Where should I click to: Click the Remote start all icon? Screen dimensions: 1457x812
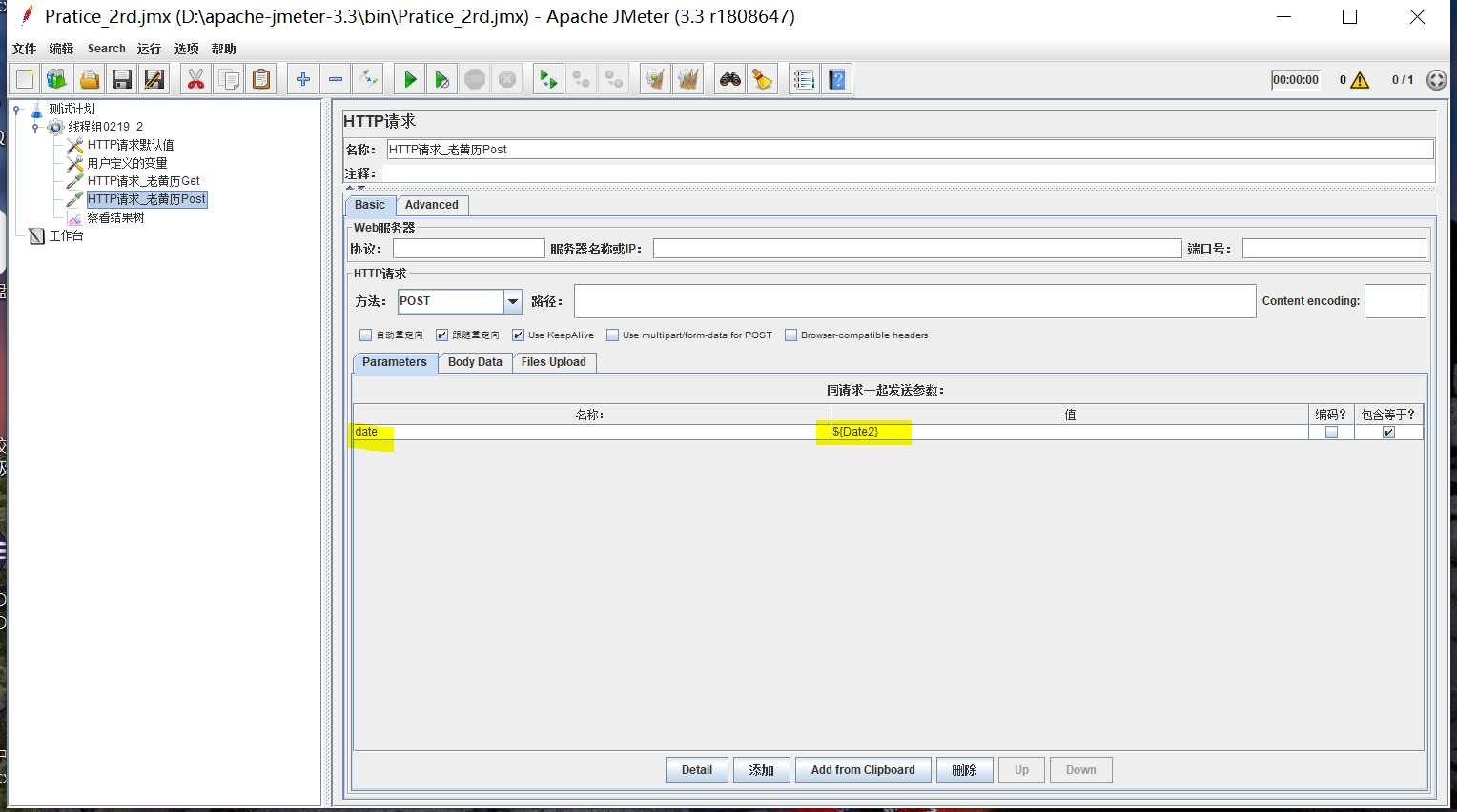click(x=548, y=79)
